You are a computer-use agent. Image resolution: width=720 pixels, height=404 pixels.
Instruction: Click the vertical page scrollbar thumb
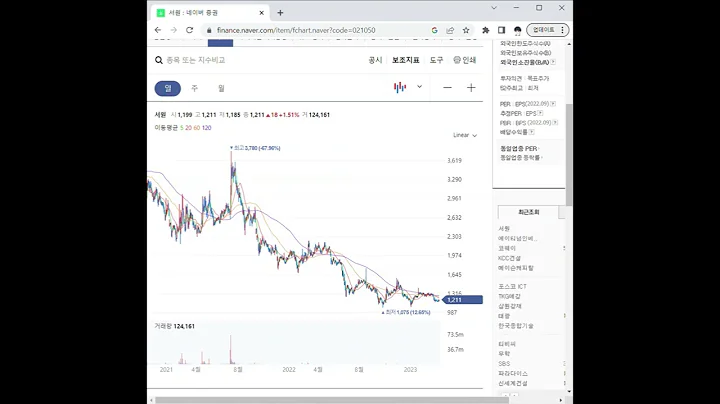click(x=569, y=154)
